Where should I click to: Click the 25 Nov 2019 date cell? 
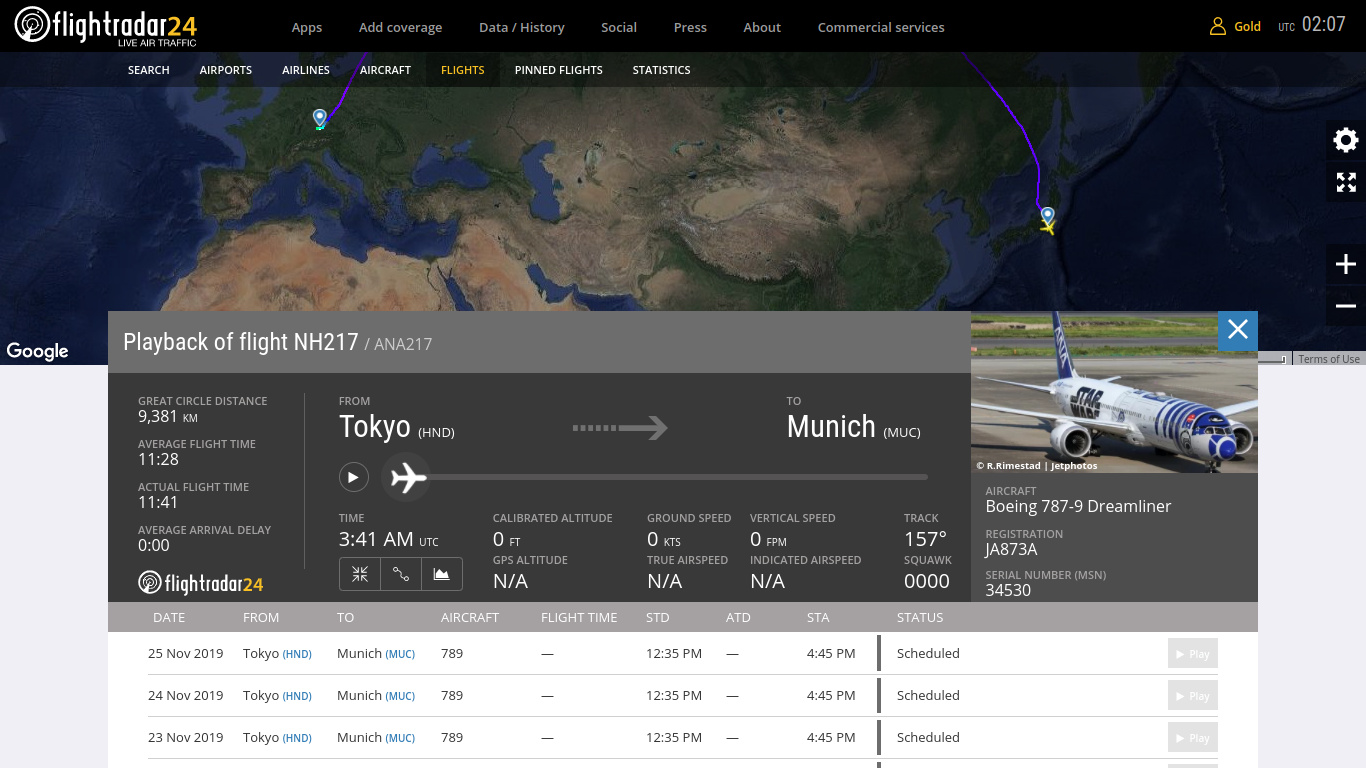pos(186,654)
